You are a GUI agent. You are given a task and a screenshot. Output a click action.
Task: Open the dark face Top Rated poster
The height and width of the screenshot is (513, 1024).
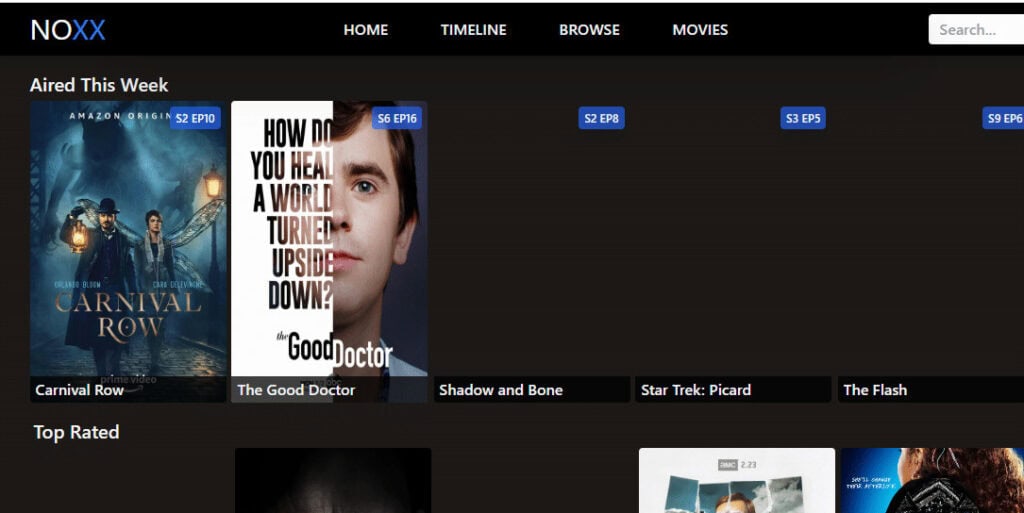333,480
